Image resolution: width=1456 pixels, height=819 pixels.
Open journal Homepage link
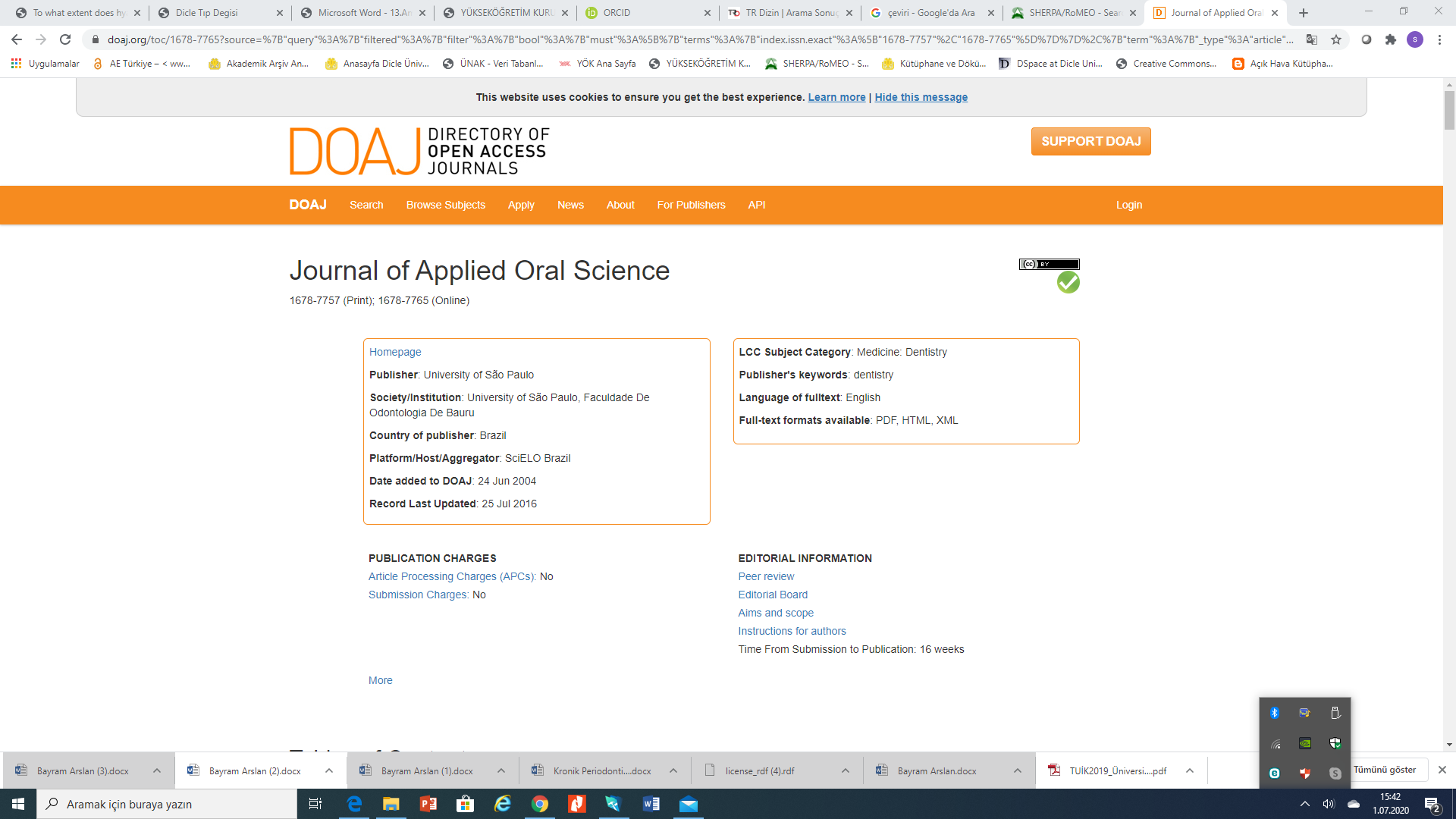[x=395, y=352]
